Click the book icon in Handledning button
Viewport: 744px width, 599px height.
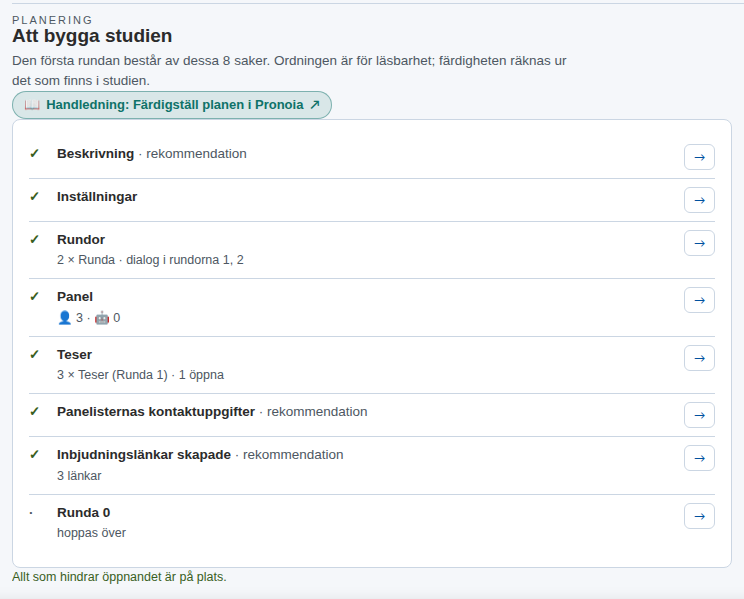32,105
